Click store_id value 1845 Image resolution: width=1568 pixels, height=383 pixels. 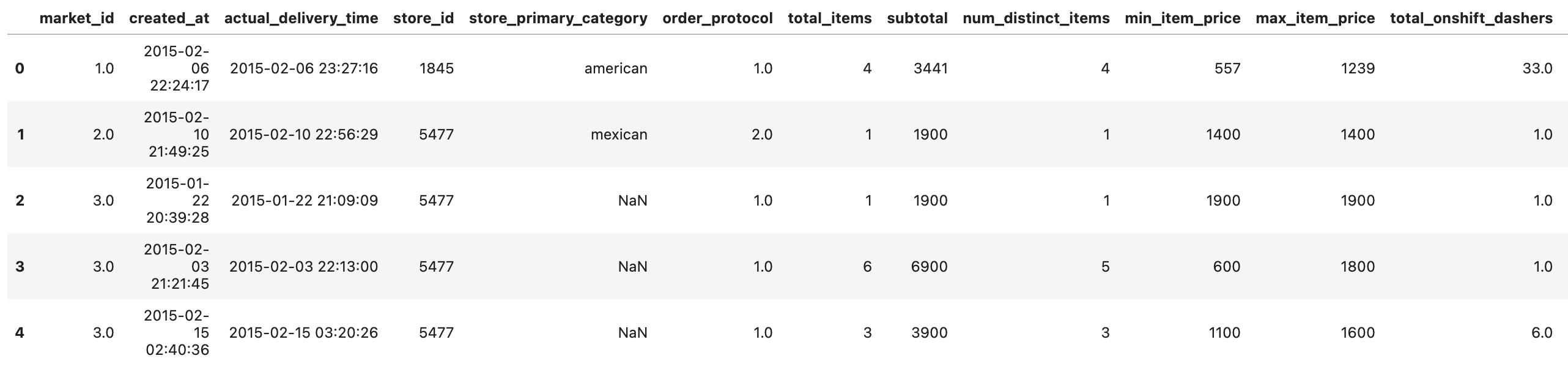(437, 69)
